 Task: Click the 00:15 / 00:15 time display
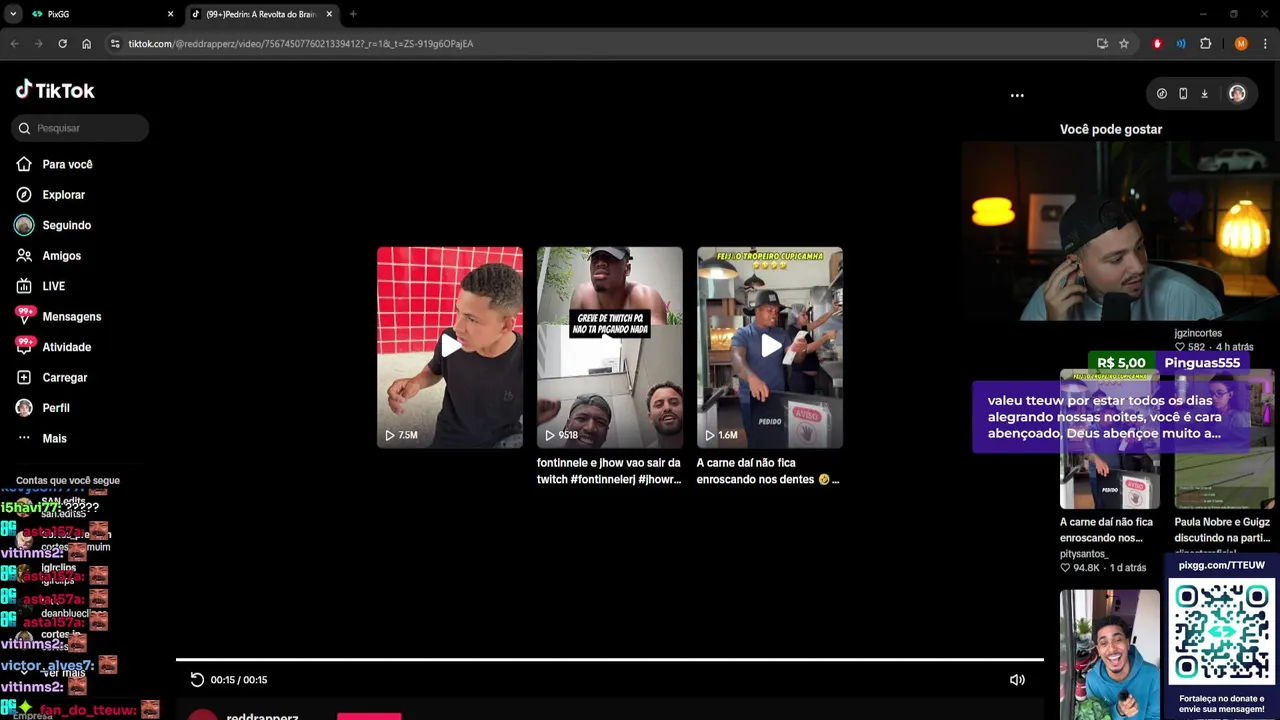coord(239,680)
